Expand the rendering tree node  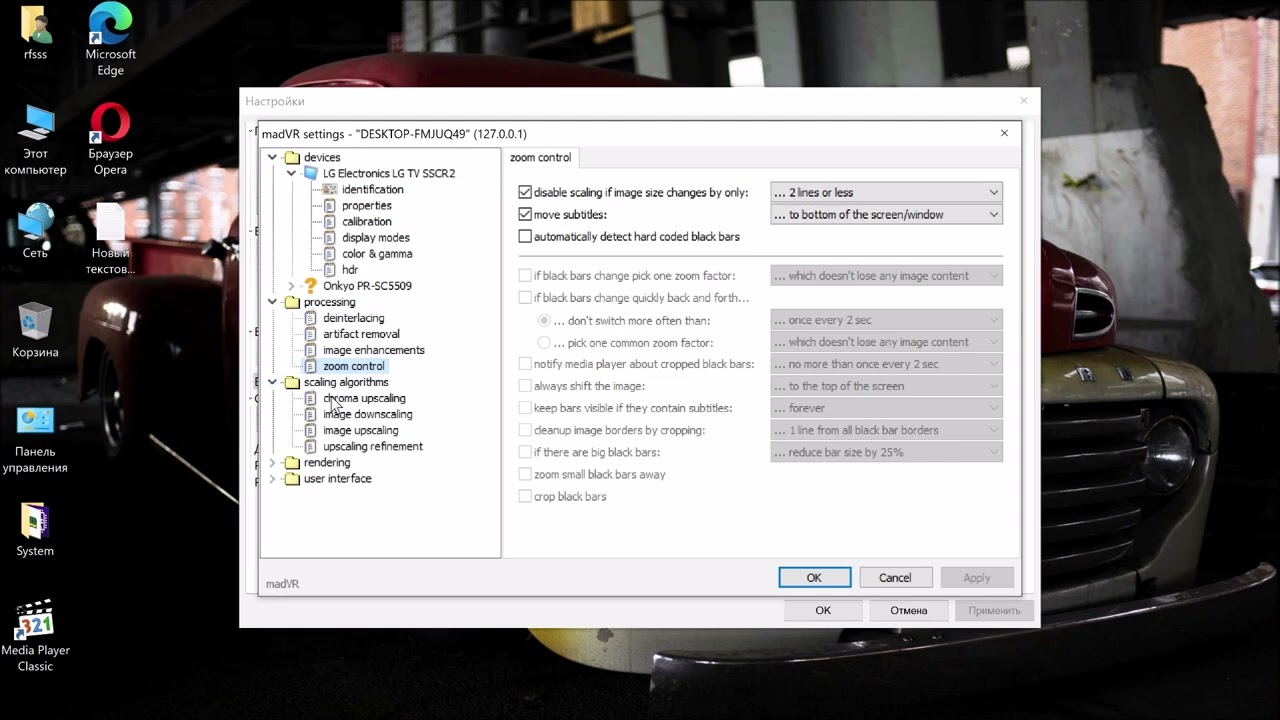[272, 463]
